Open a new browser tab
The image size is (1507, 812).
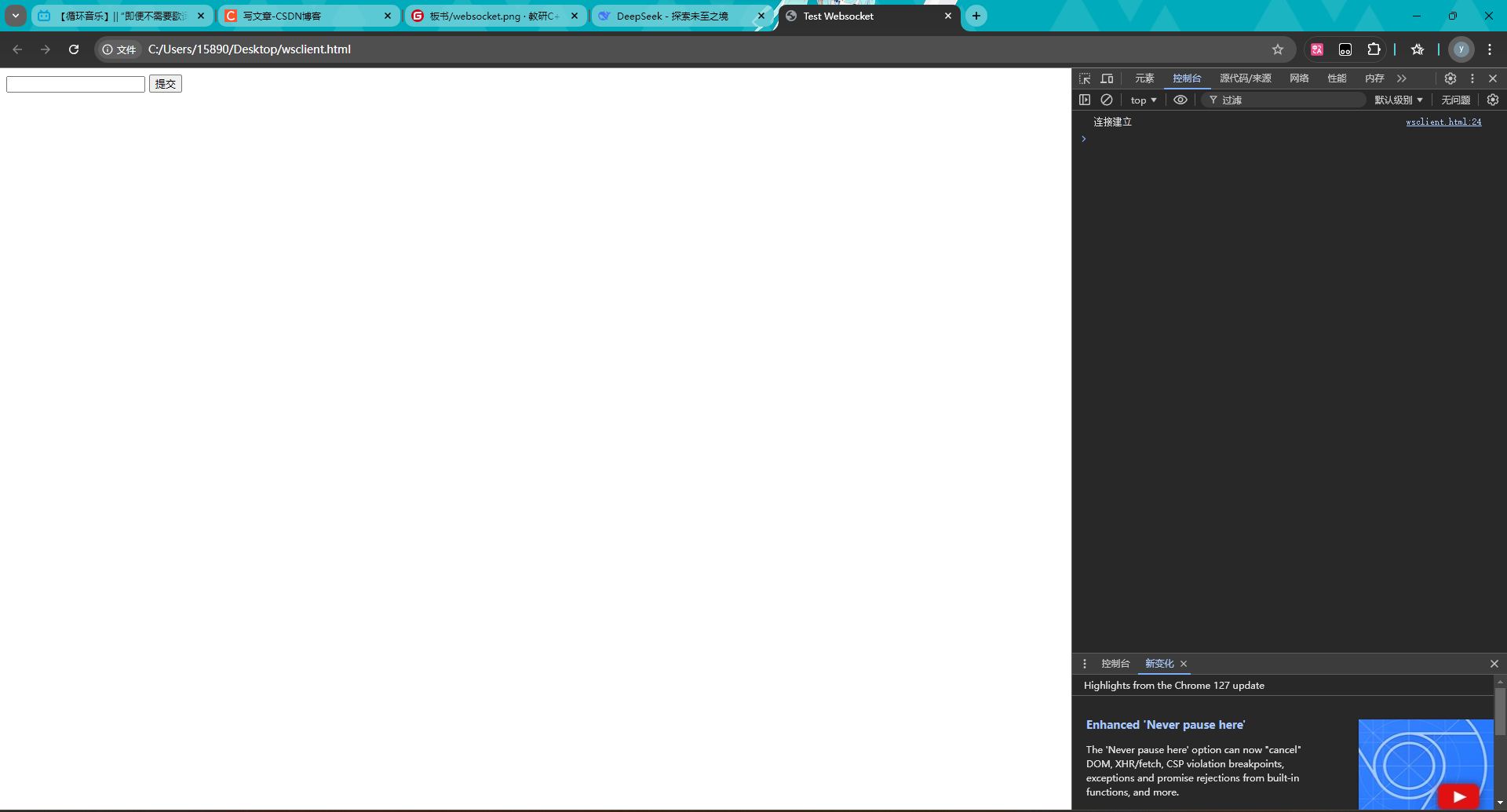click(976, 16)
